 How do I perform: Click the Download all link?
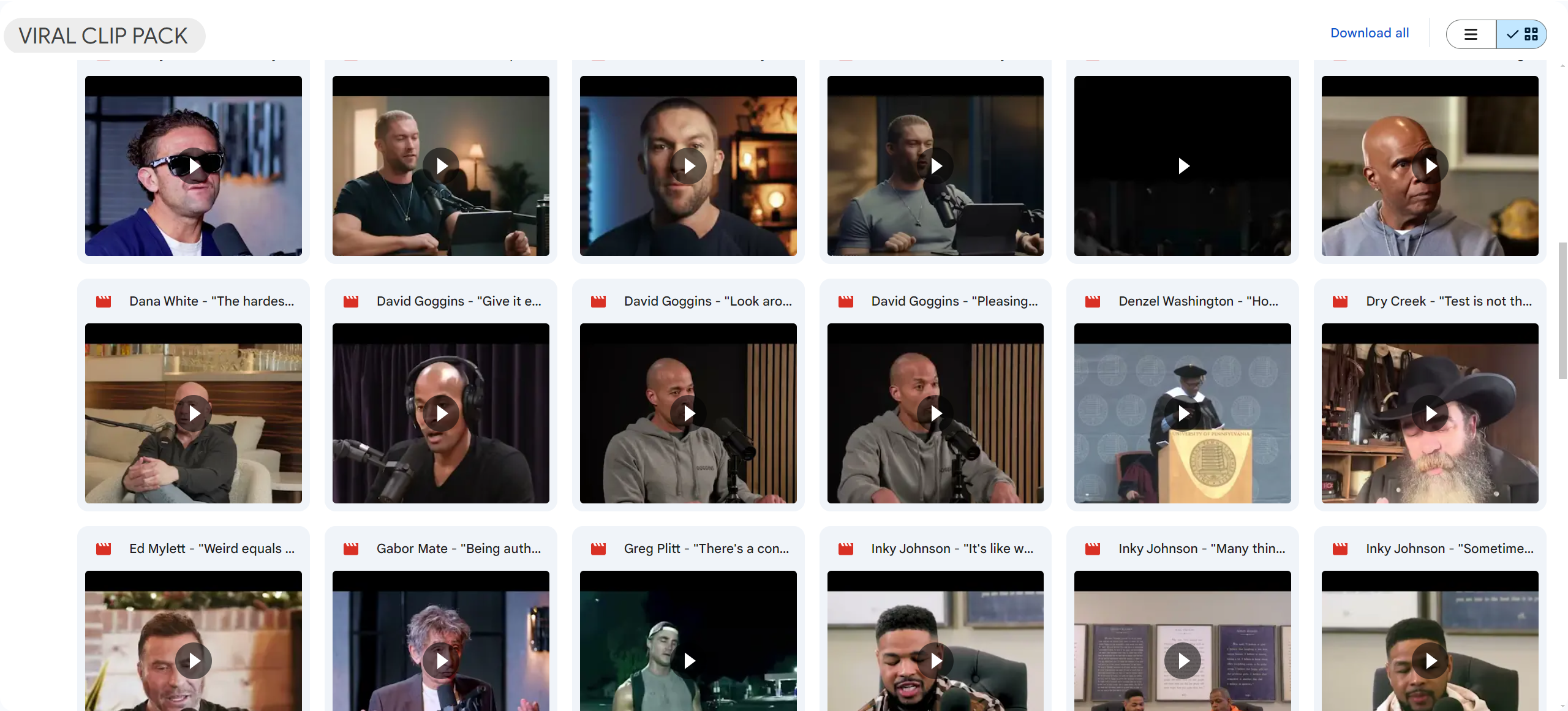click(1370, 33)
